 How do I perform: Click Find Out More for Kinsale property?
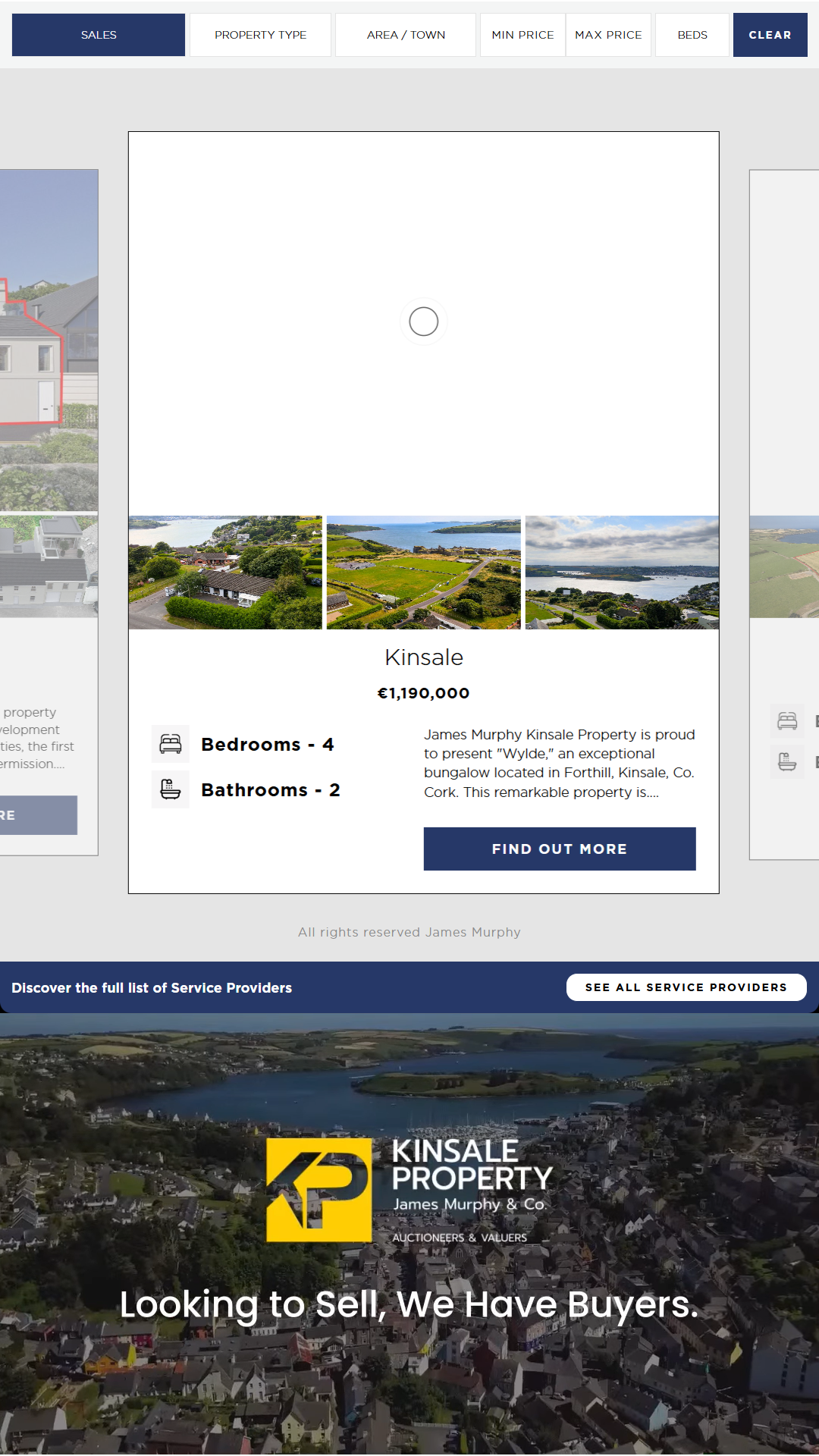click(560, 849)
